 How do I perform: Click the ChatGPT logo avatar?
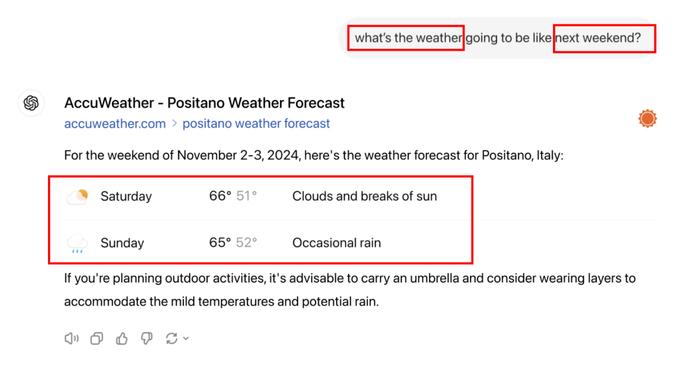click(31, 103)
